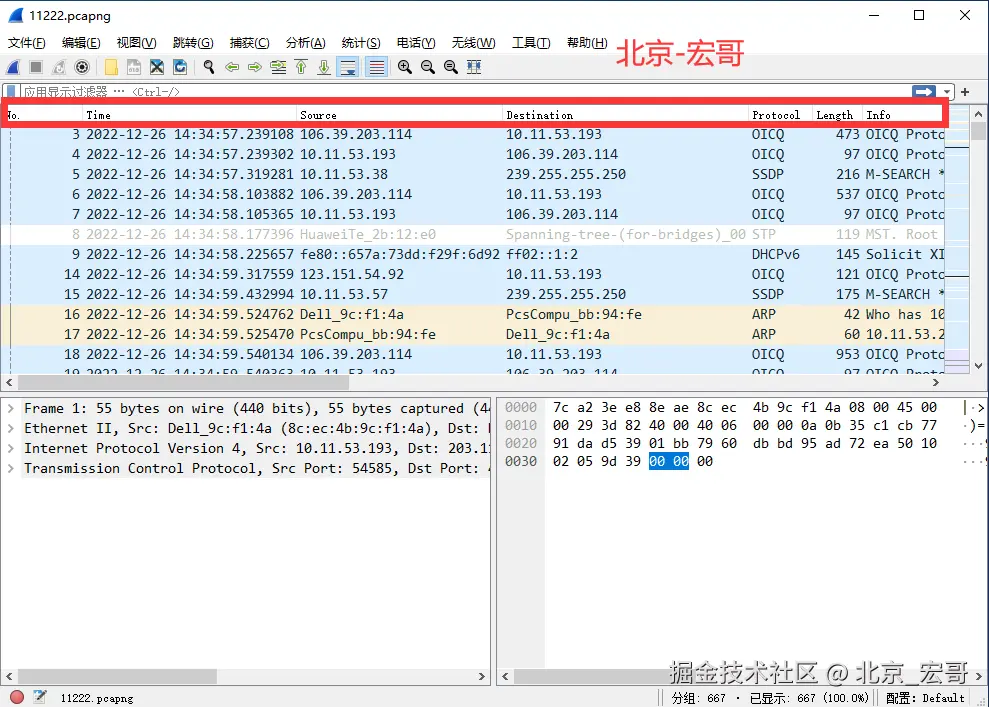
Task: Open Find Packet magnifier icon
Action: tap(209, 67)
